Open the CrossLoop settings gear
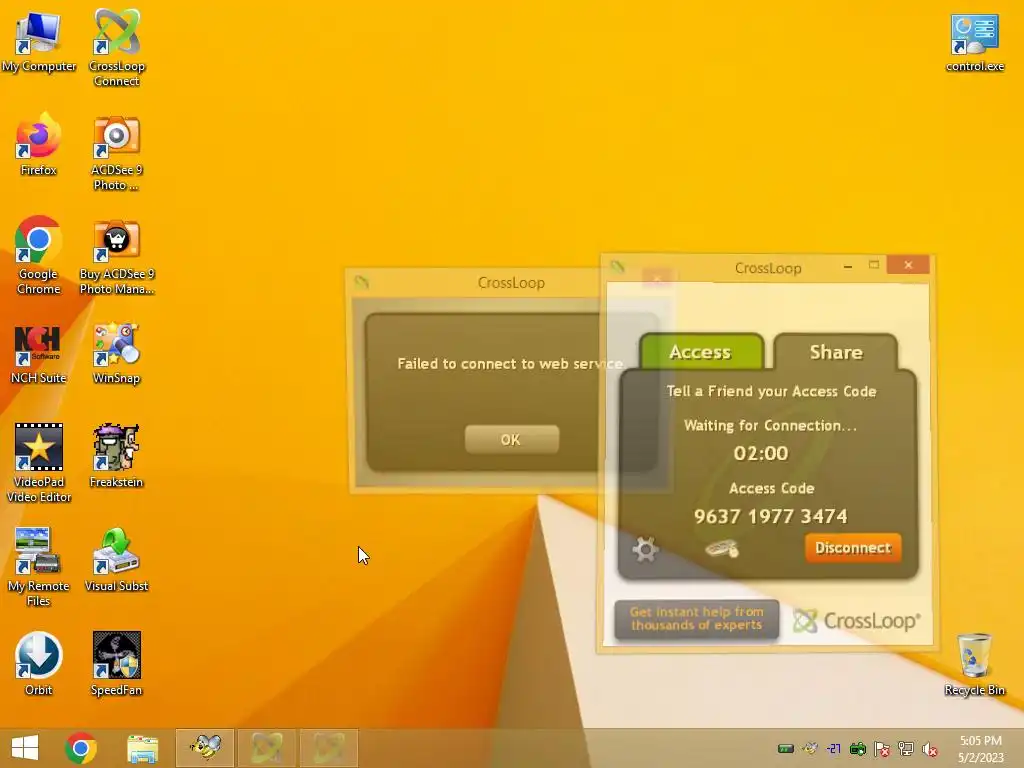This screenshot has height=768, width=1024. pos(645,549)
